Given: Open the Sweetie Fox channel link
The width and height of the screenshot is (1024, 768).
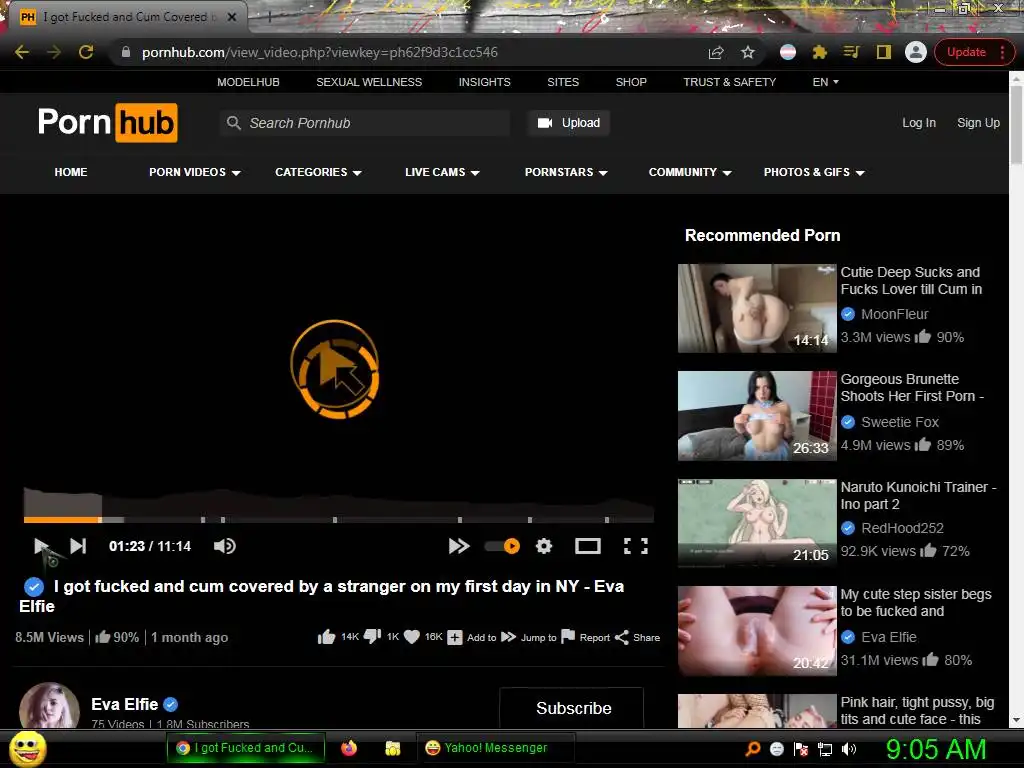Looking at the screenshot, I should pos(899,422).
